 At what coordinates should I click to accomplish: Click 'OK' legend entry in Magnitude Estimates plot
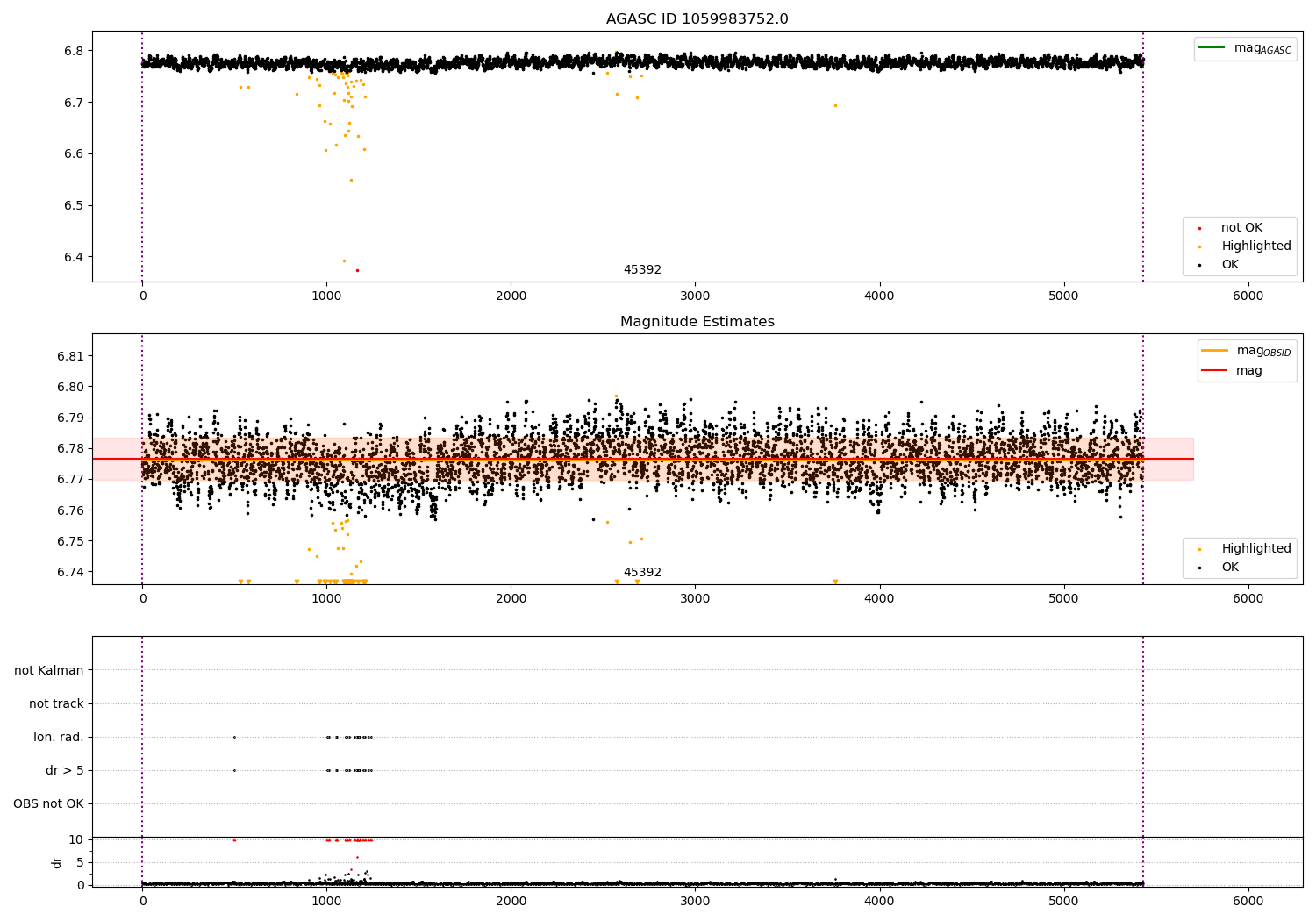coord(1219,568)
